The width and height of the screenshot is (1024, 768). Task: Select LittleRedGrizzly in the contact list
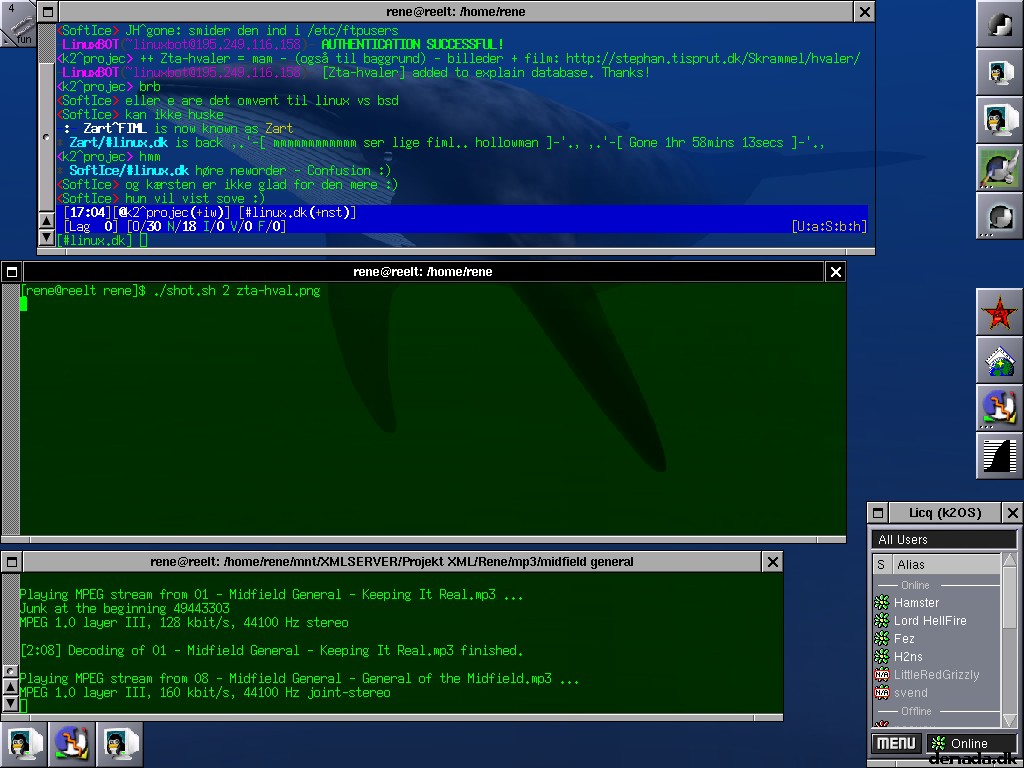(x=936, y=675)
